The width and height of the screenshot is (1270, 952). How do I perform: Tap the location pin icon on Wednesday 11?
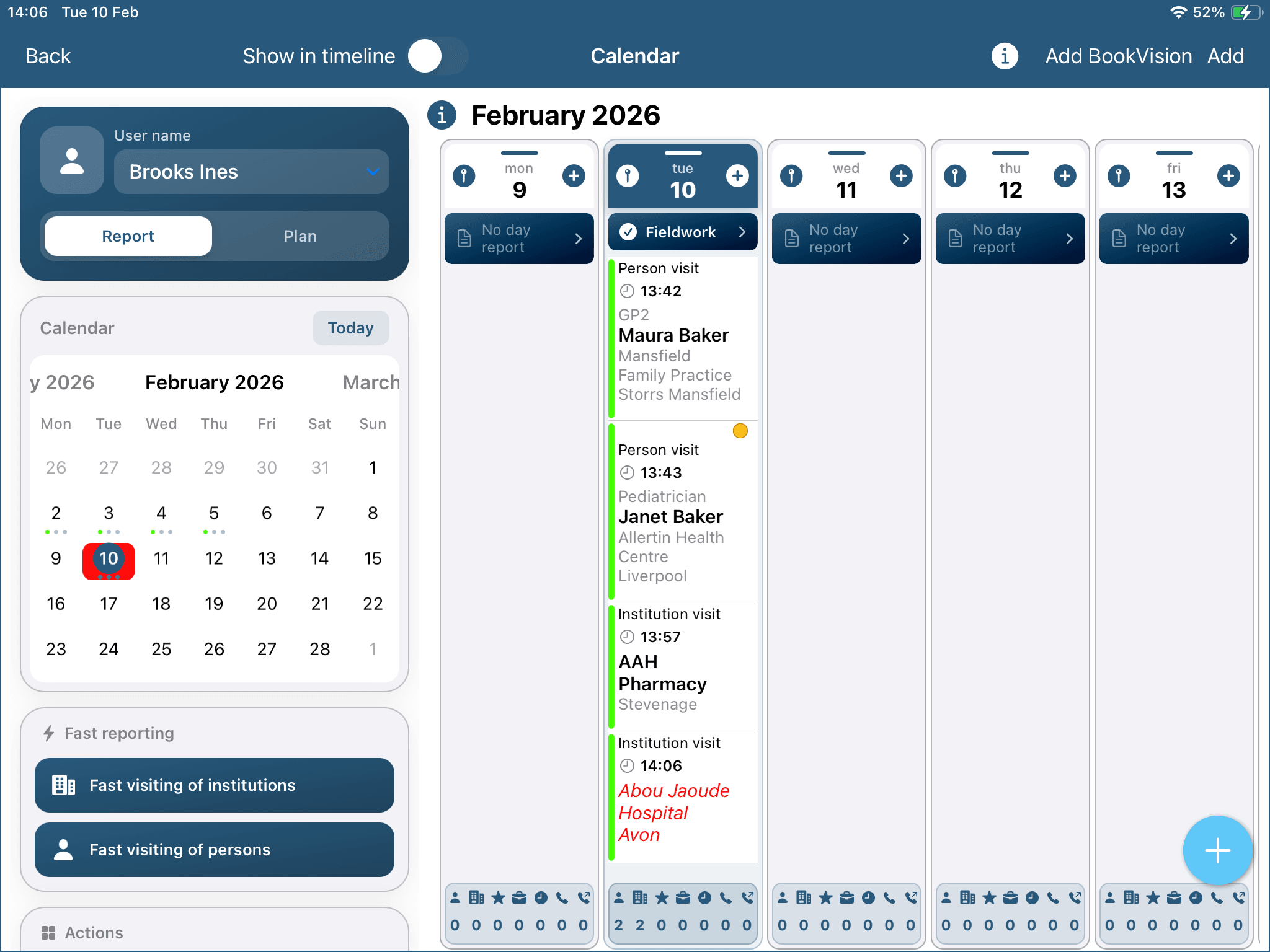pos(791,176)
